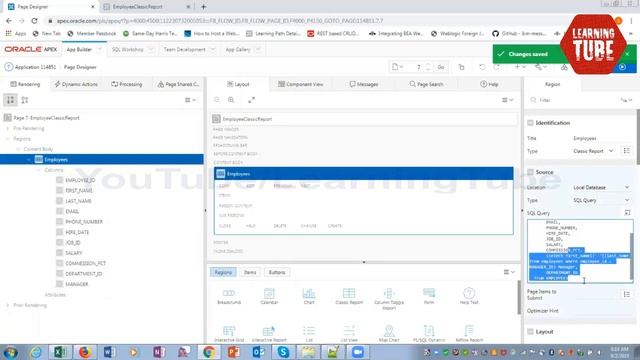Image resolution: width=640 pixels, height=360 pixels.
Task: Select the List View region icon
Action: pyautogui.click(x=349, y=331)
